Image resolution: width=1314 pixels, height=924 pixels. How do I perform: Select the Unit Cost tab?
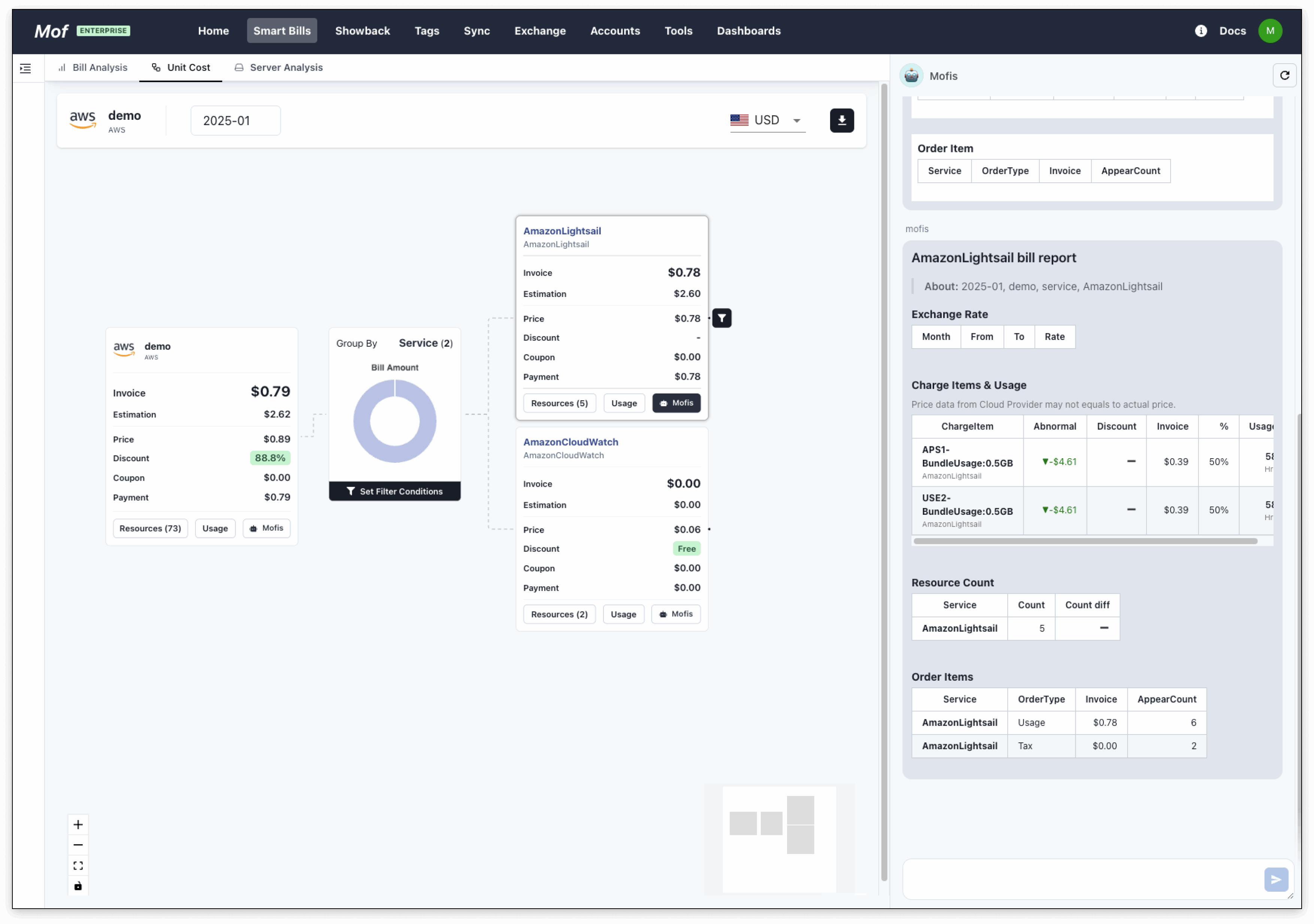[181, 67]
